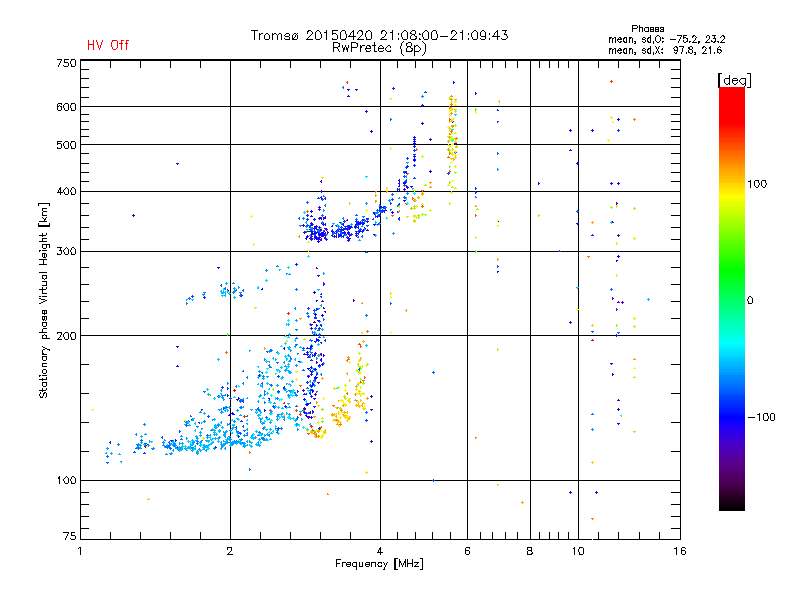Image resolution: width=800 pixels, height=600 pixels.
Task: Click the y-axis tick label '750'
Action: [66, 63]
